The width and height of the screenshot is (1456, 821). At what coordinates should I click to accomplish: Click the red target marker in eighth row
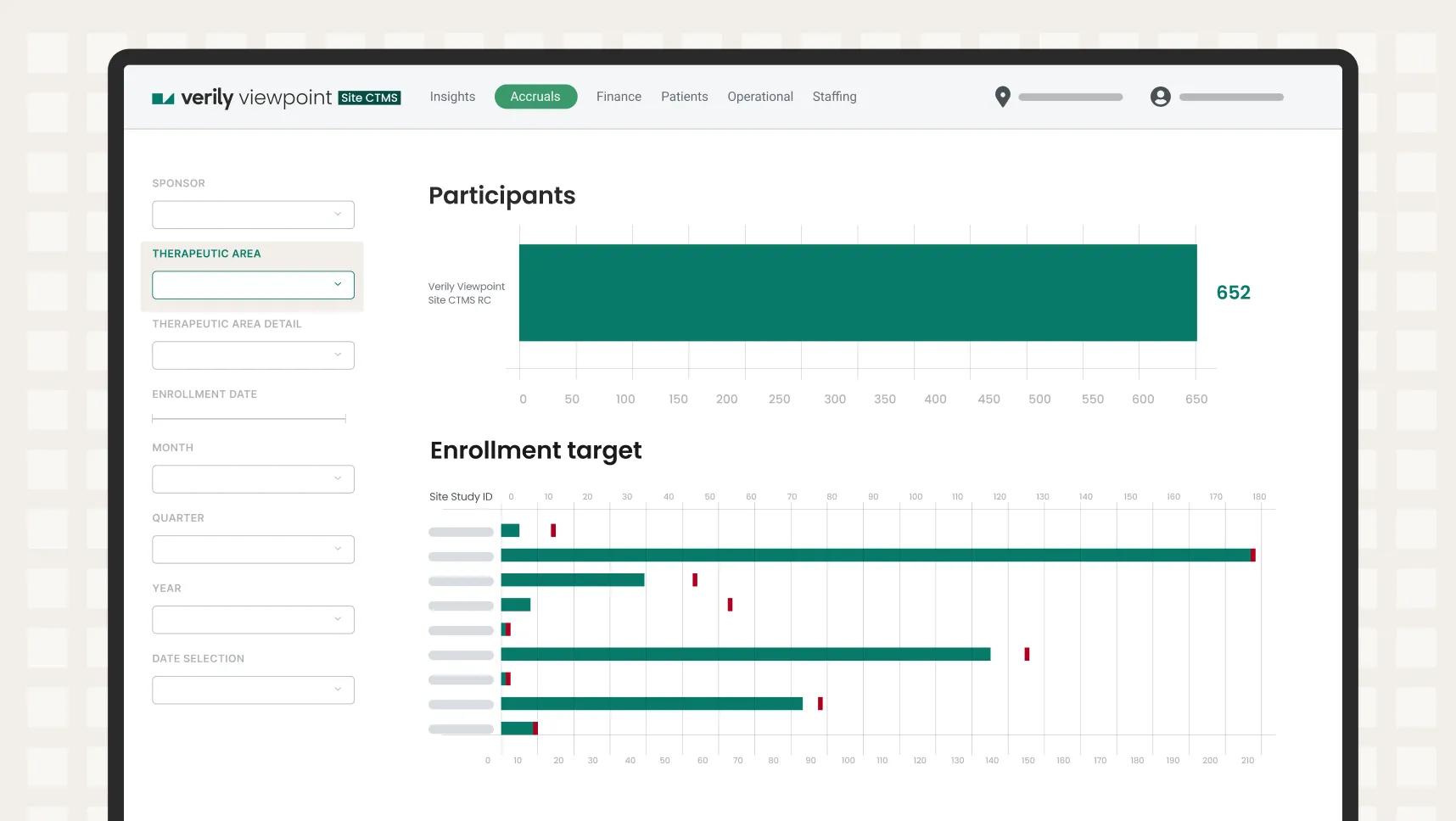[x=820, y=704]
